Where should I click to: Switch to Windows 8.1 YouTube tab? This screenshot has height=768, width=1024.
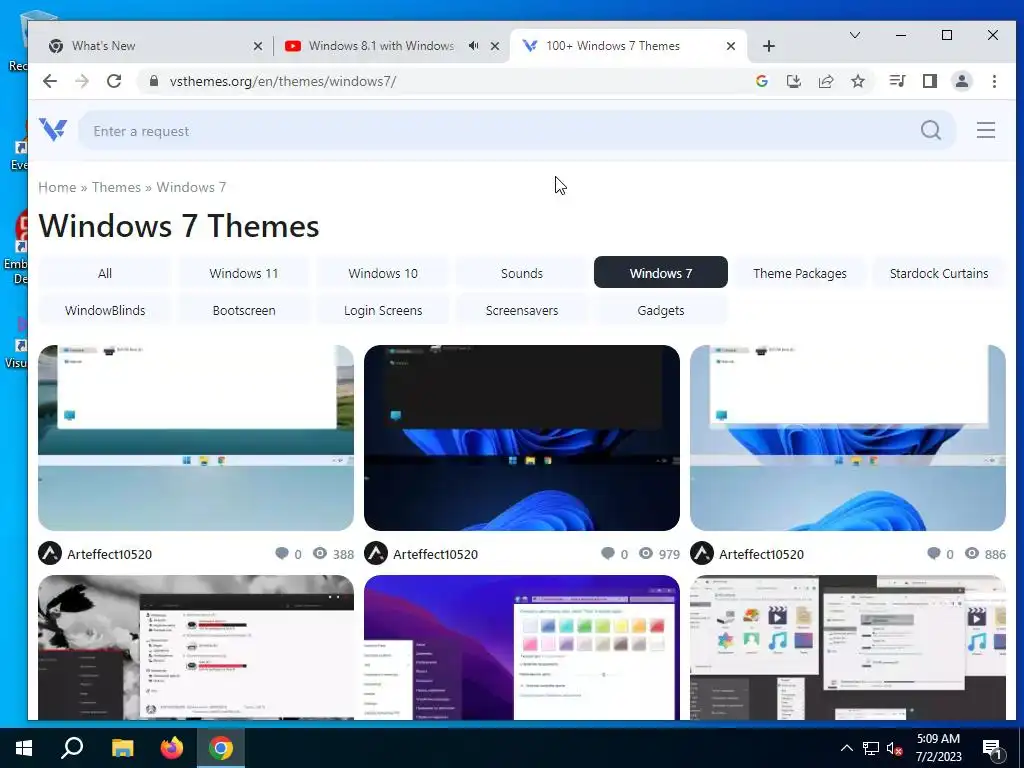pos(392,46)
